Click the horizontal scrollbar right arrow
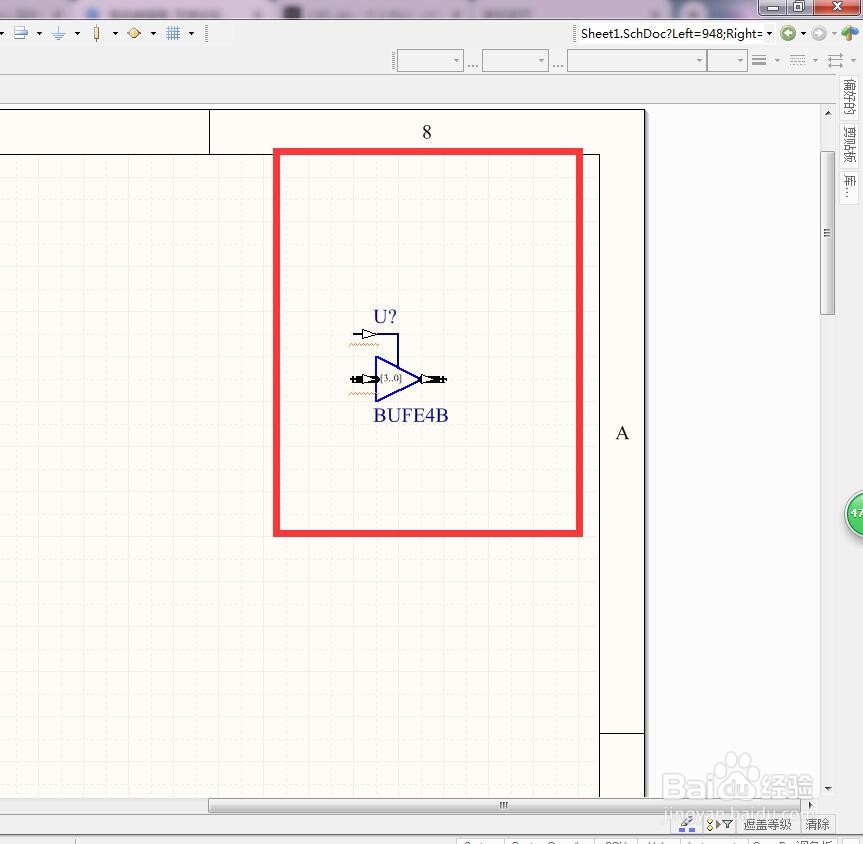 (810, 805)
